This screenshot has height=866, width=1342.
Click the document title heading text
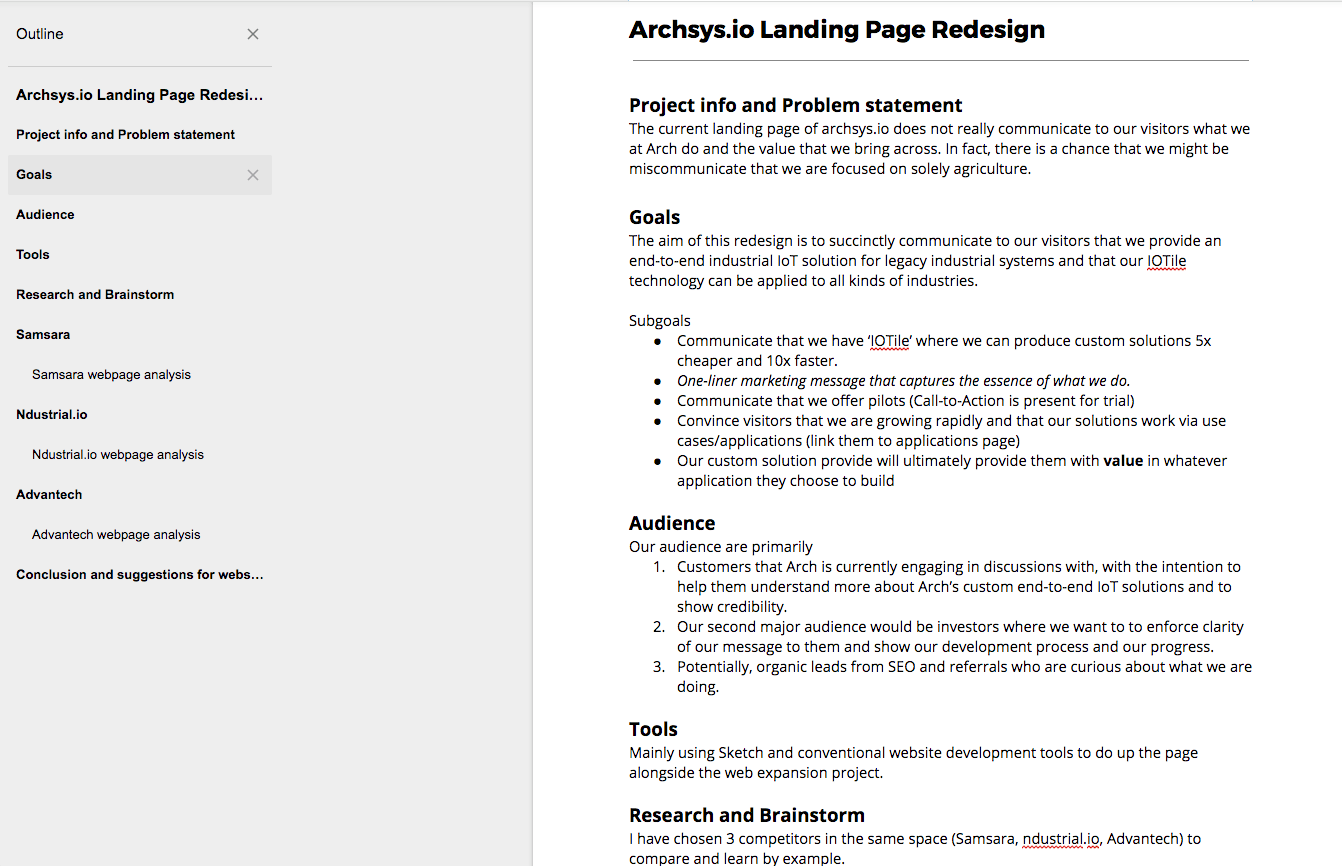[836, 30]
